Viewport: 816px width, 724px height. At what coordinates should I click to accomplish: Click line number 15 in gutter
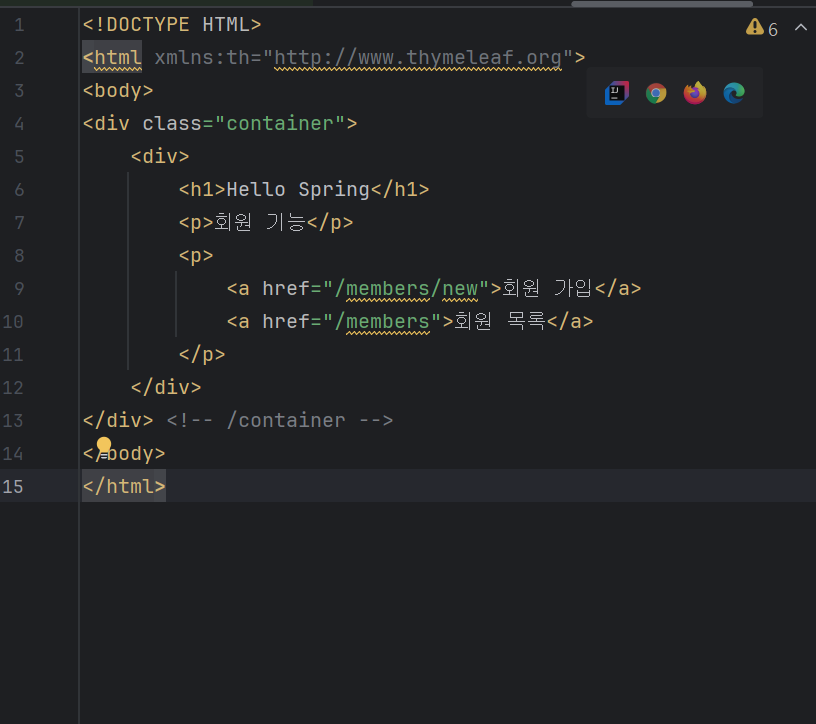click(13, 487)
